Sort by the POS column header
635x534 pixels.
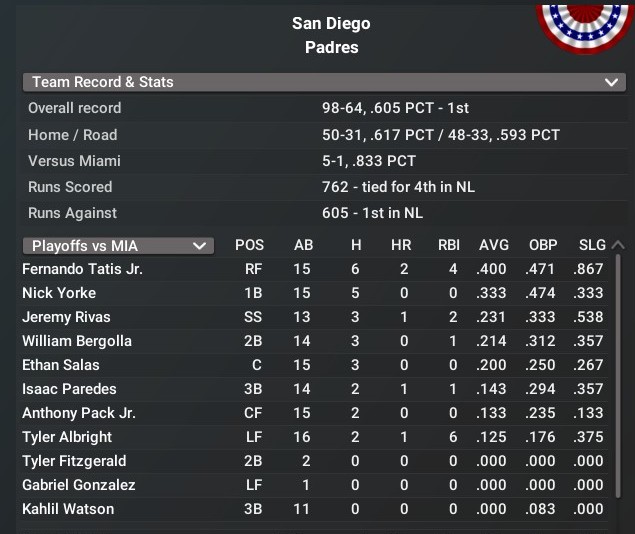click(x=250, y=245)
